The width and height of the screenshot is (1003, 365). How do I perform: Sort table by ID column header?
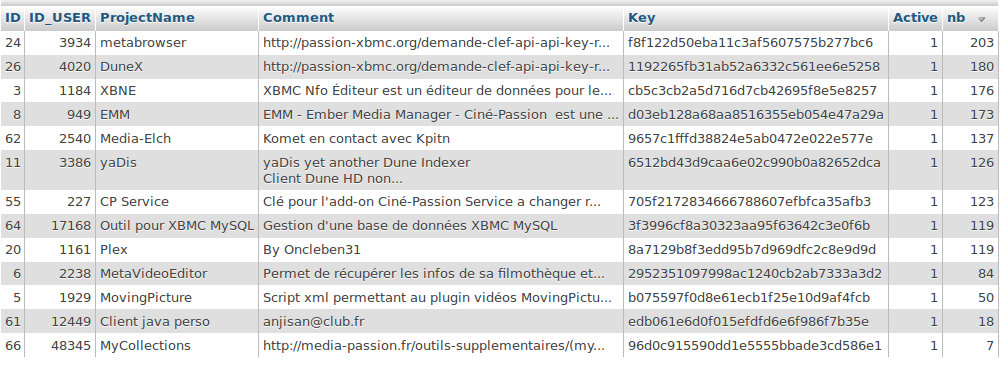click(x=13, y=18)
